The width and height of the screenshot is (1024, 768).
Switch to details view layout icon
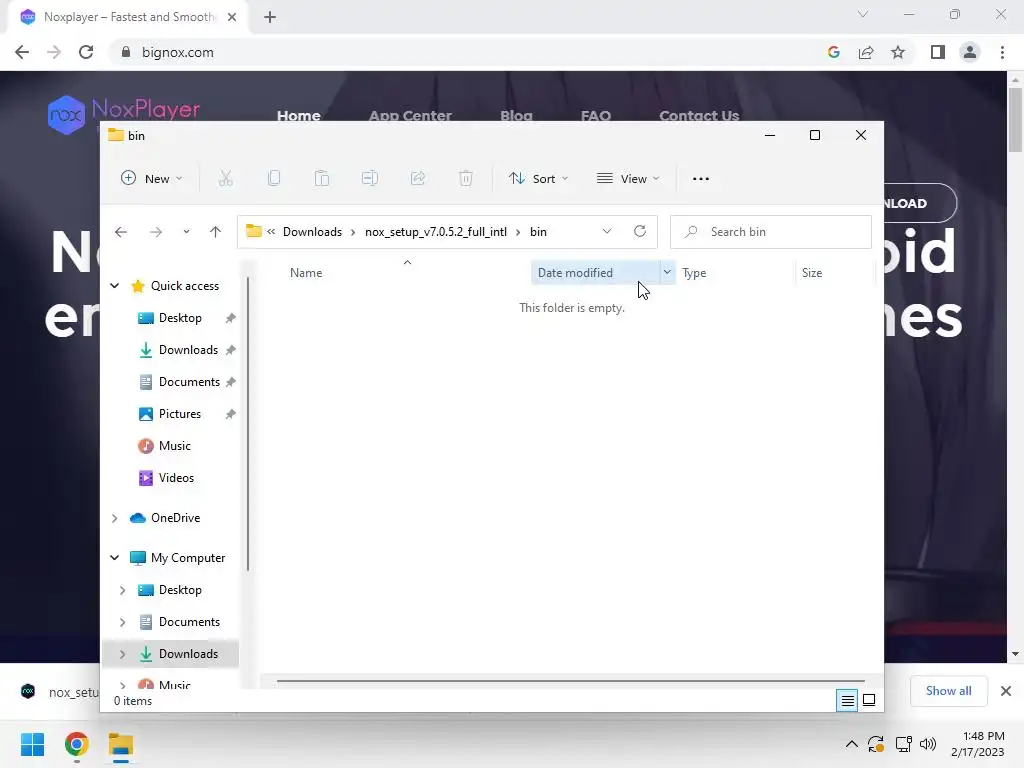(847, 701)
